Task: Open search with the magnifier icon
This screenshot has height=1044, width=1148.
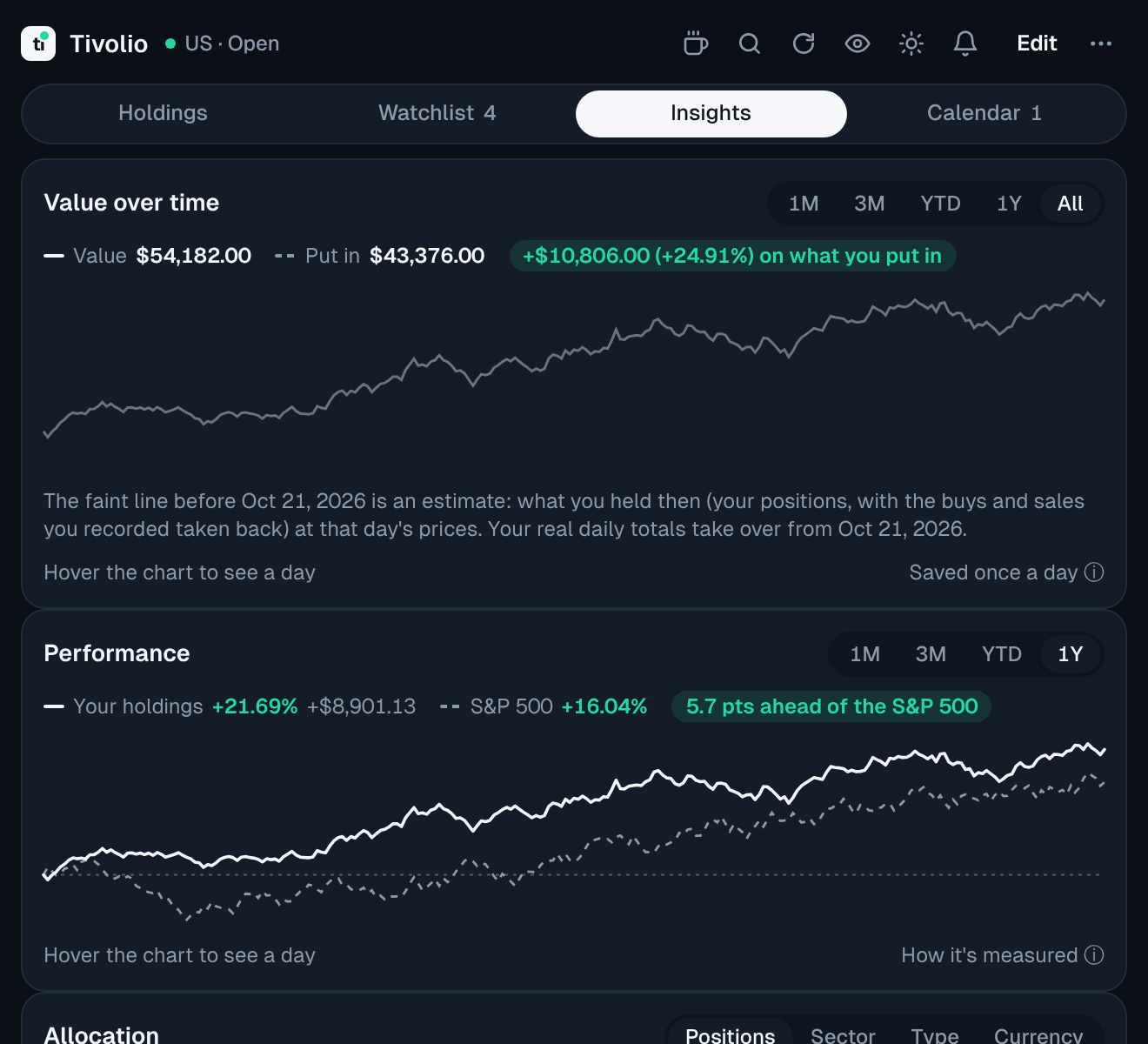Action: click(750, 43)
